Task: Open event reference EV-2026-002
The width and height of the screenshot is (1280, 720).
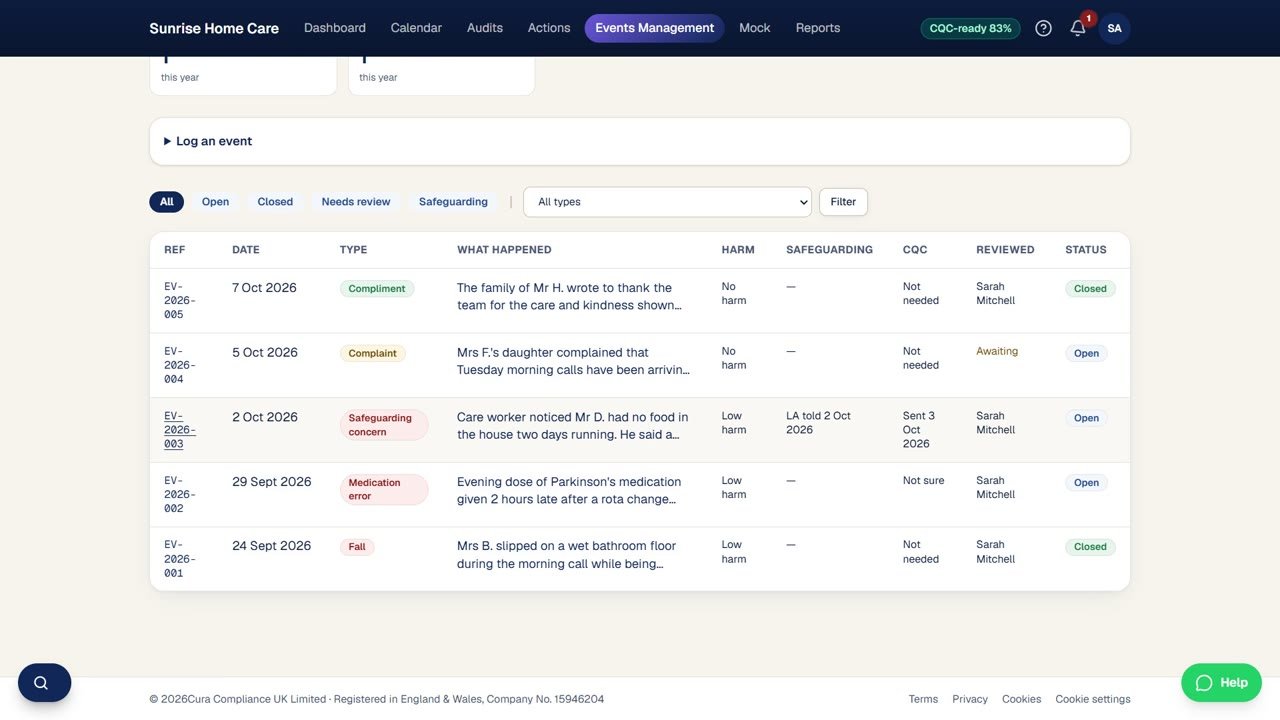Action: [x=180, y=495]
